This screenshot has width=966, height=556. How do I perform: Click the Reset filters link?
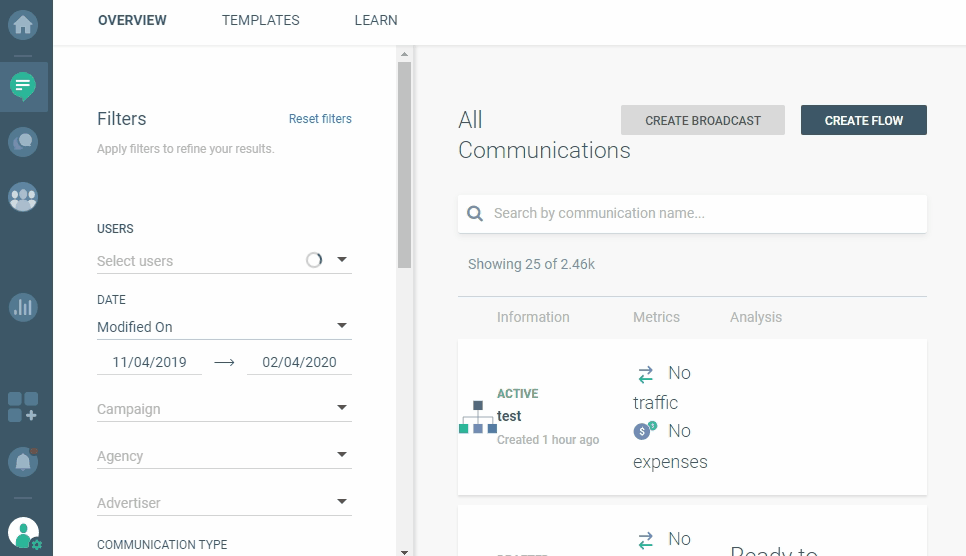[320, 119]
